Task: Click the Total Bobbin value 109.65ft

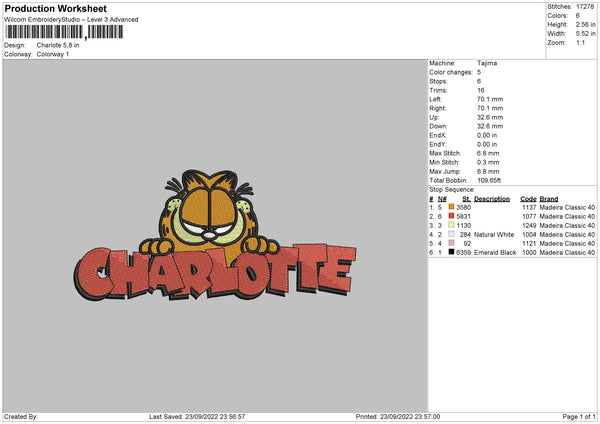Action: 489,181
